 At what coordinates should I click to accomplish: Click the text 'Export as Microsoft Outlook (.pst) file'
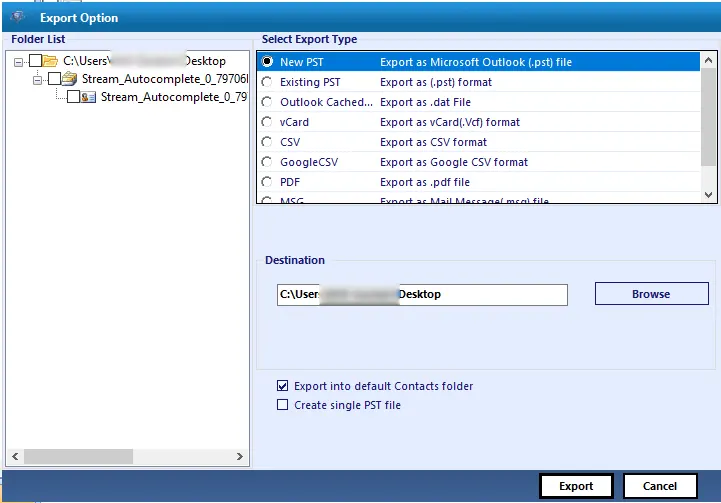tap(476, 62)
